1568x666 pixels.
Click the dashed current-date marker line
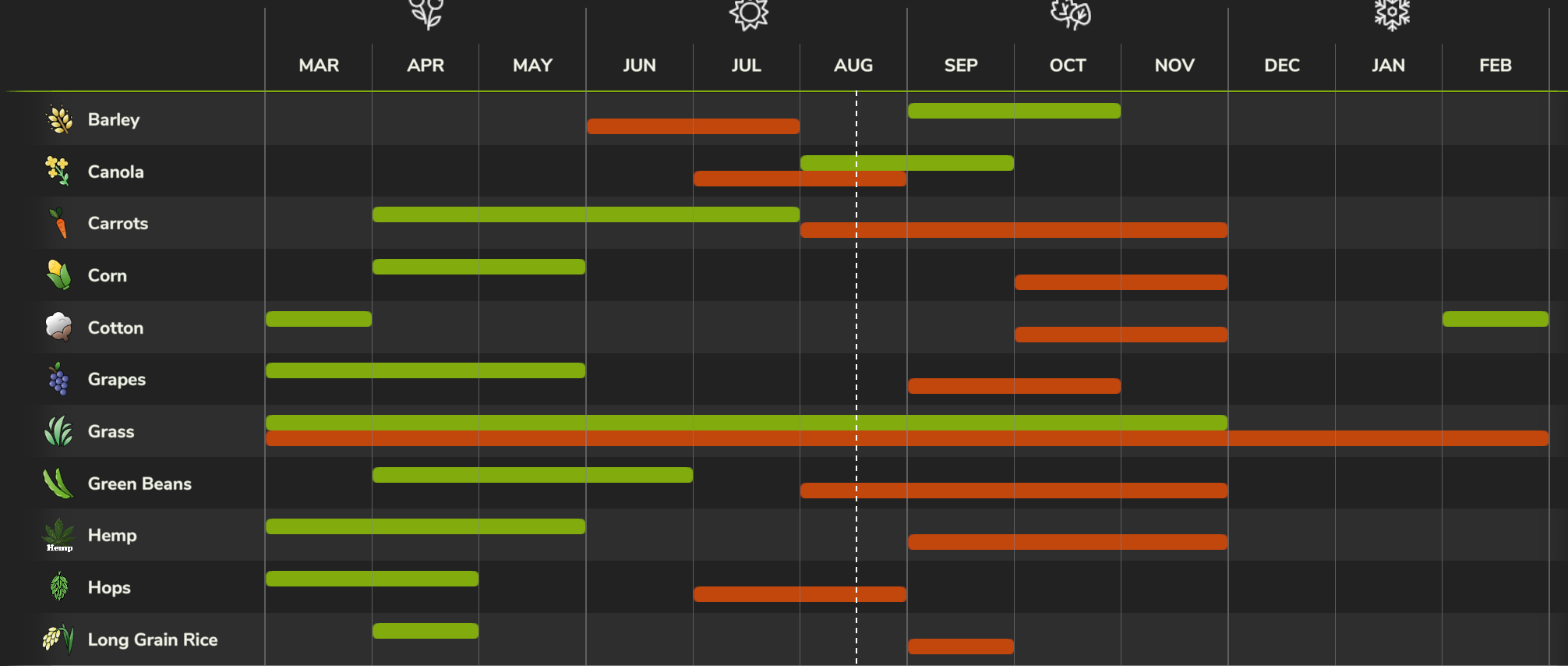tap(856, 351)
